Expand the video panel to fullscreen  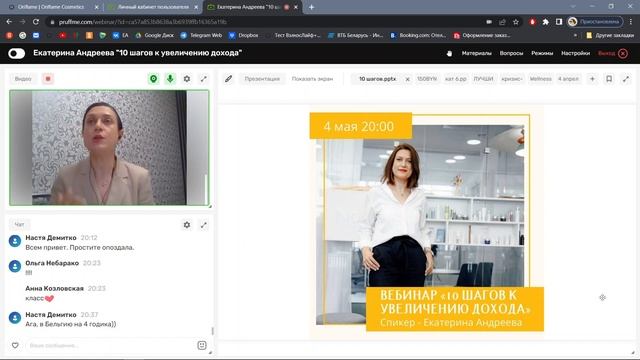[203, 79]
